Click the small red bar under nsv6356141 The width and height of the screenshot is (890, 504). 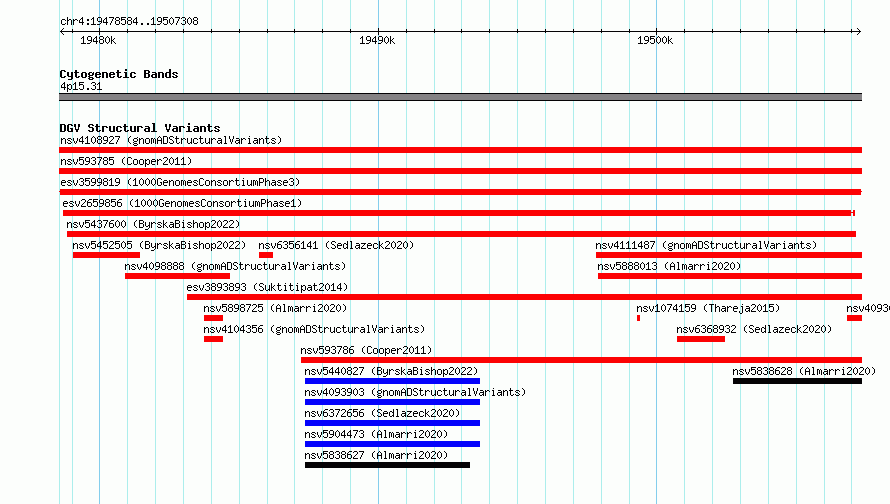coord(266,255)
